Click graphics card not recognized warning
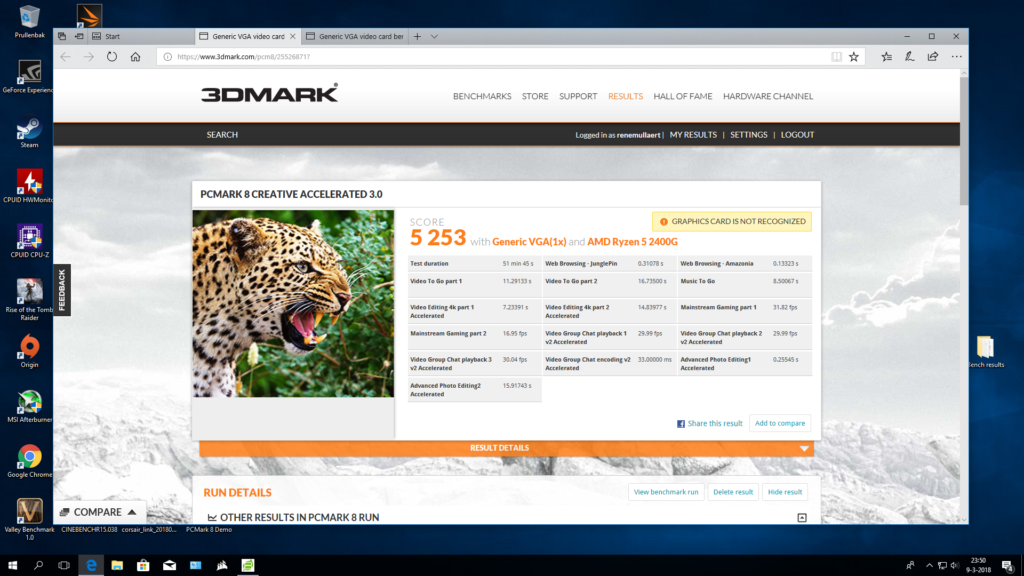Image resolution: width=1024 pixels, height=576 pixels. point(731,221)
